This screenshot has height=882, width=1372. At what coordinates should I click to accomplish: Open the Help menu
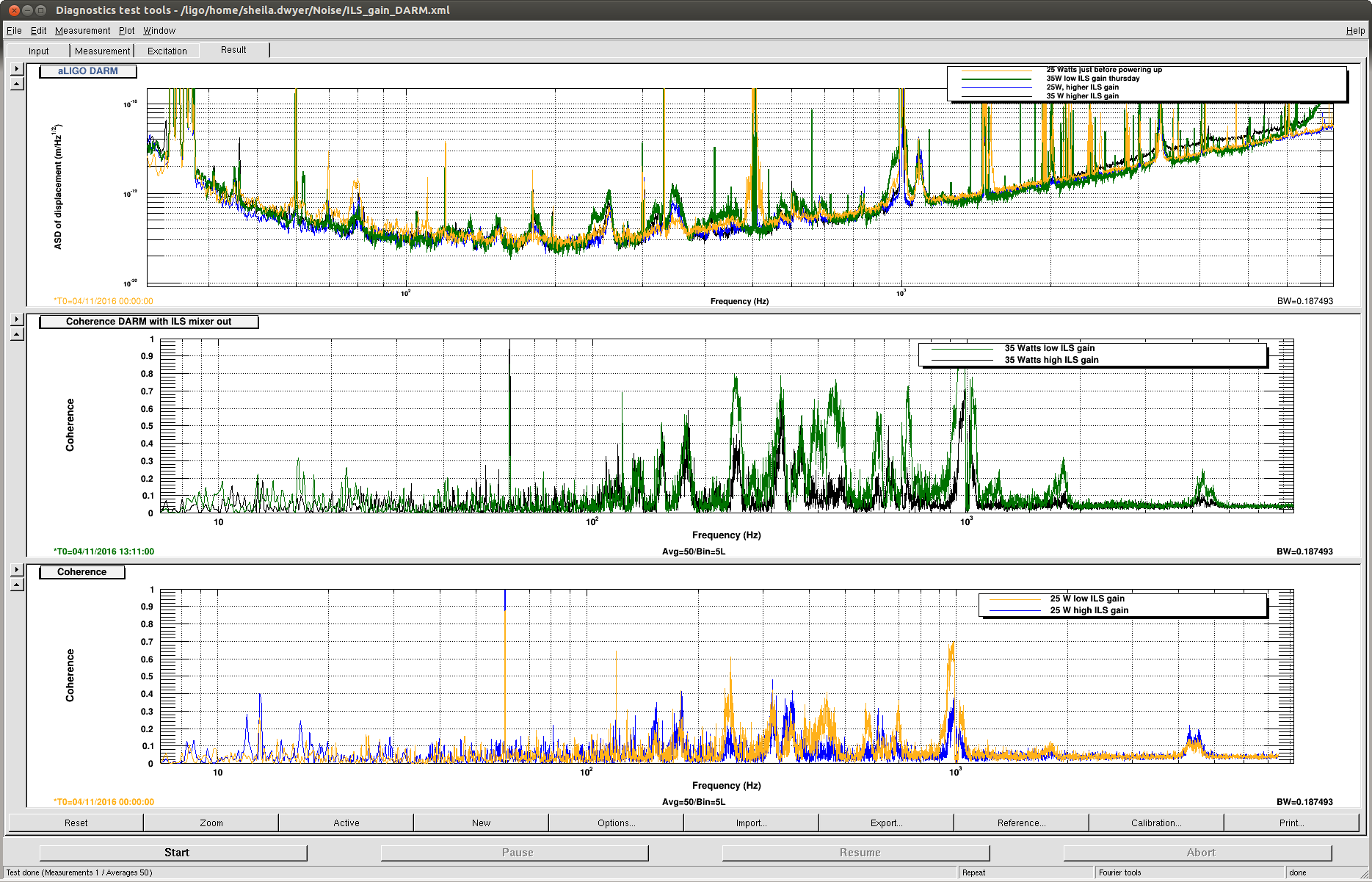point(1355,31)
